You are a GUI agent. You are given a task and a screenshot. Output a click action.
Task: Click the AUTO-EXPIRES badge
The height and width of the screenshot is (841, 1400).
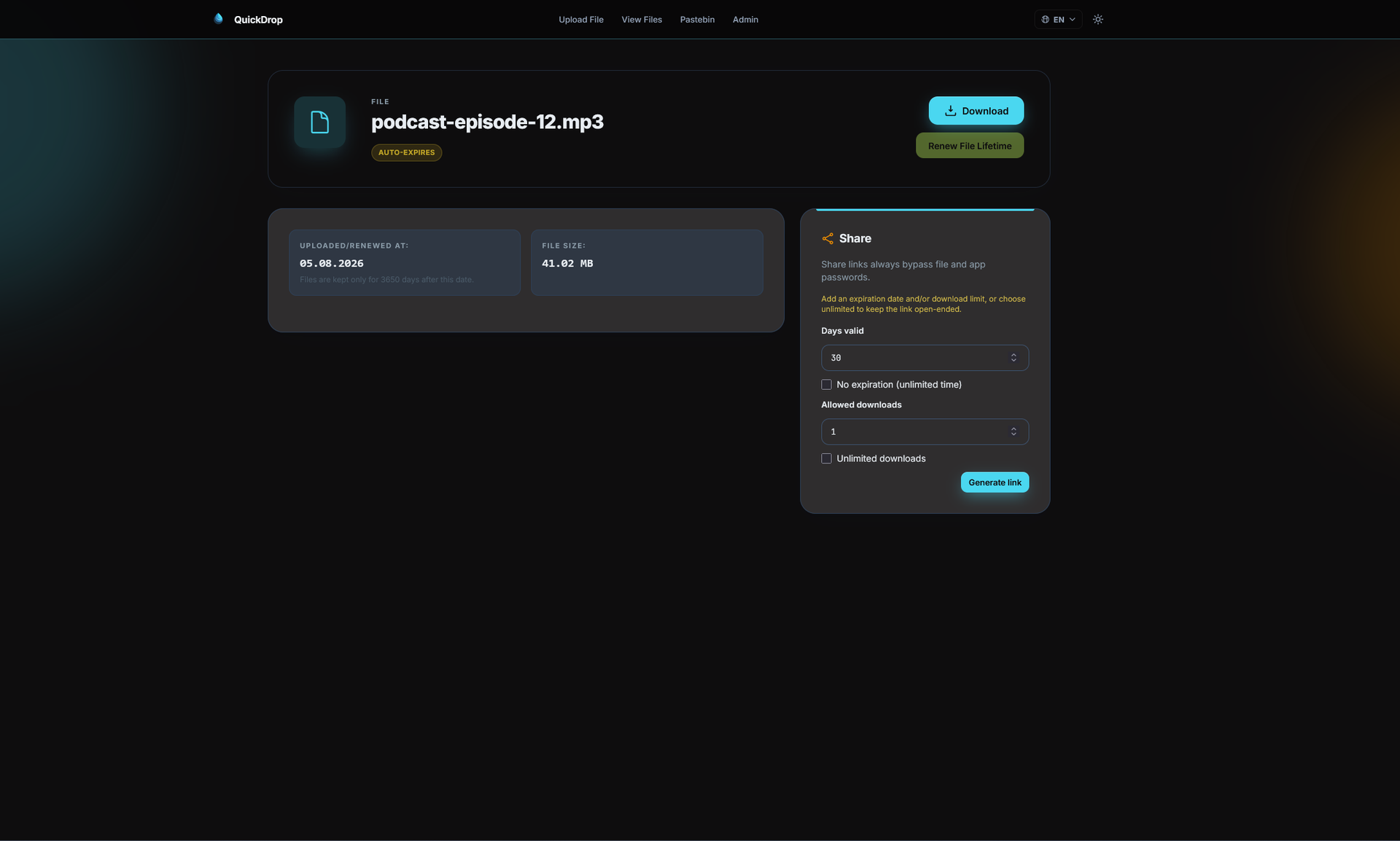click(406, 152)
